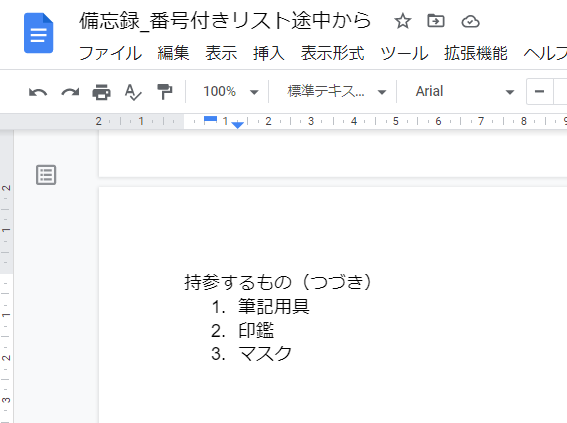
Task: Click the list number 2.
Action: click(218, 331)
